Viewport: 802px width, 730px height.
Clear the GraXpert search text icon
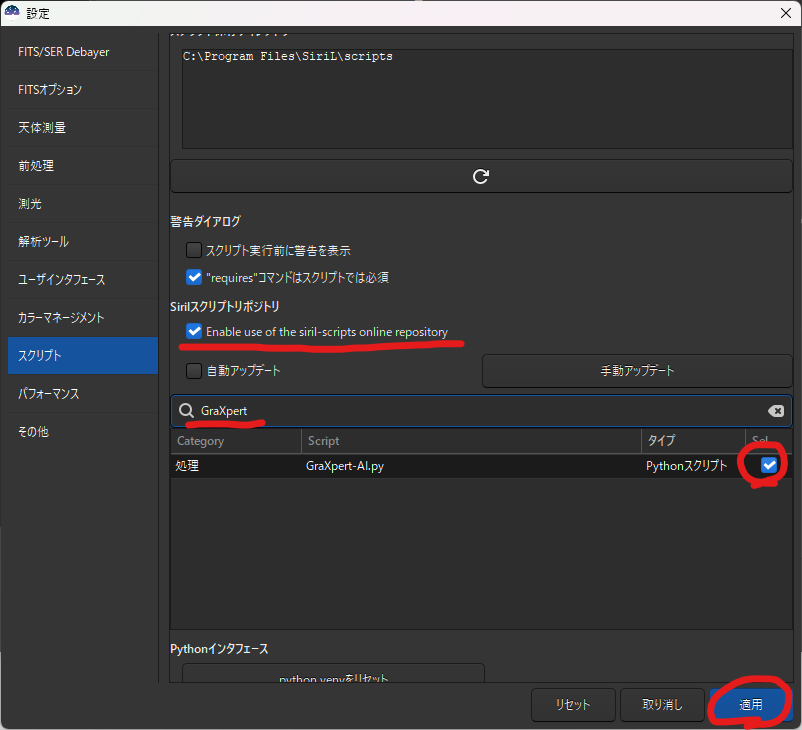(x=775, y=411)
